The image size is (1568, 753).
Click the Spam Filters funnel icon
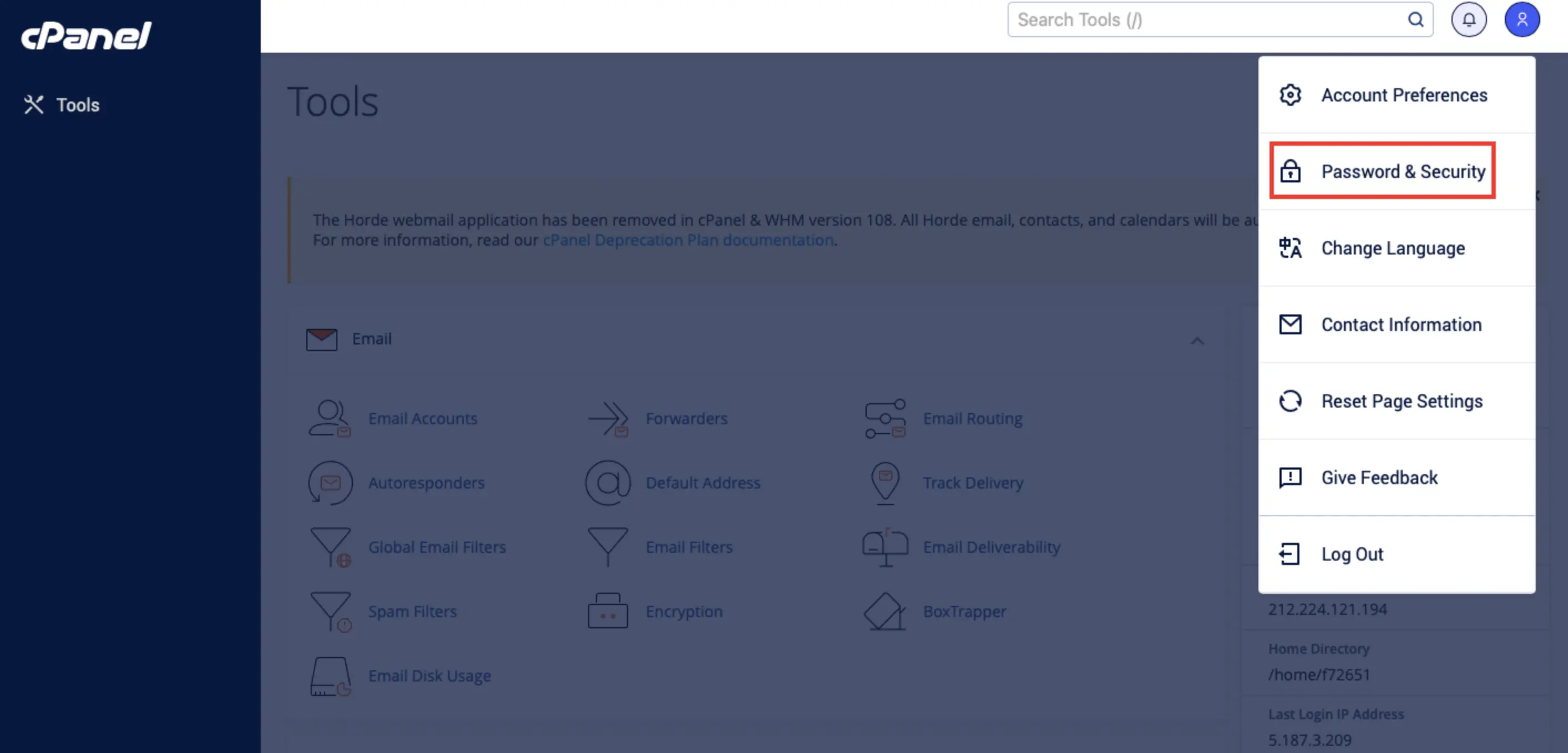point(331,612)
